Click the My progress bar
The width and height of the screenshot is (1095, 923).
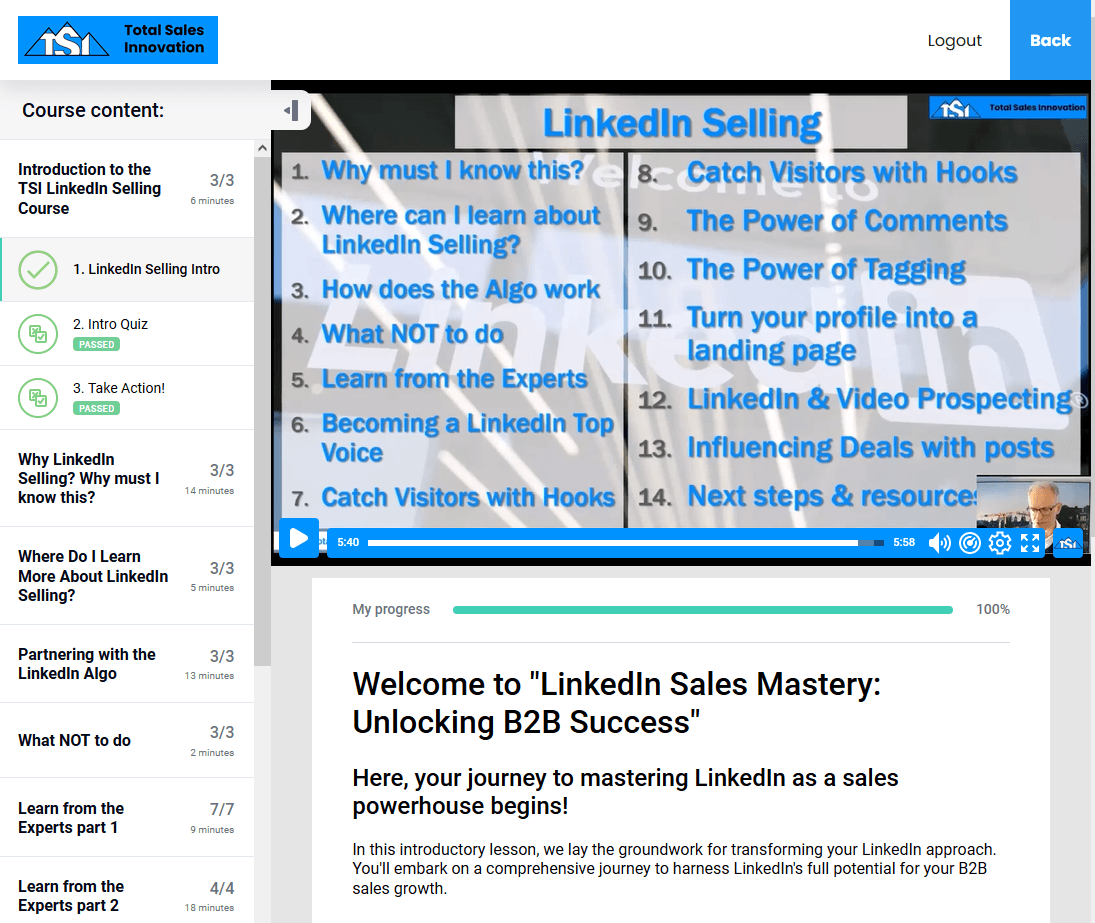[703, 610]
